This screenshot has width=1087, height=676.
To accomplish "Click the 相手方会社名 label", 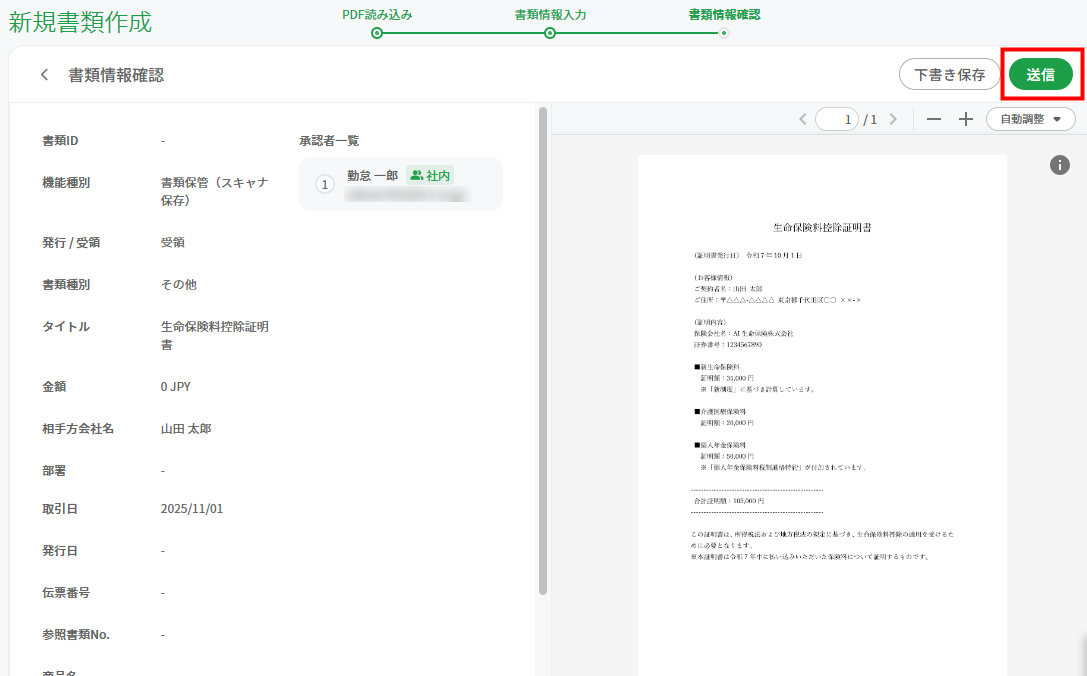I will click(78, 428).
